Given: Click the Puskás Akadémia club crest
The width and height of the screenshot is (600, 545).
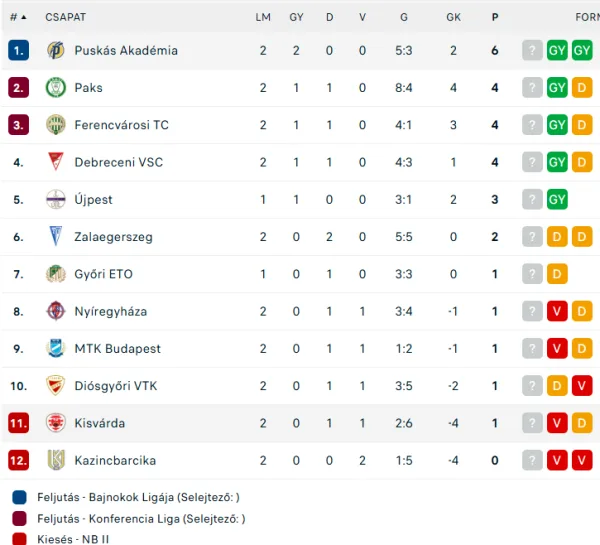Looking at the screenshot, I should pos(55,51).
